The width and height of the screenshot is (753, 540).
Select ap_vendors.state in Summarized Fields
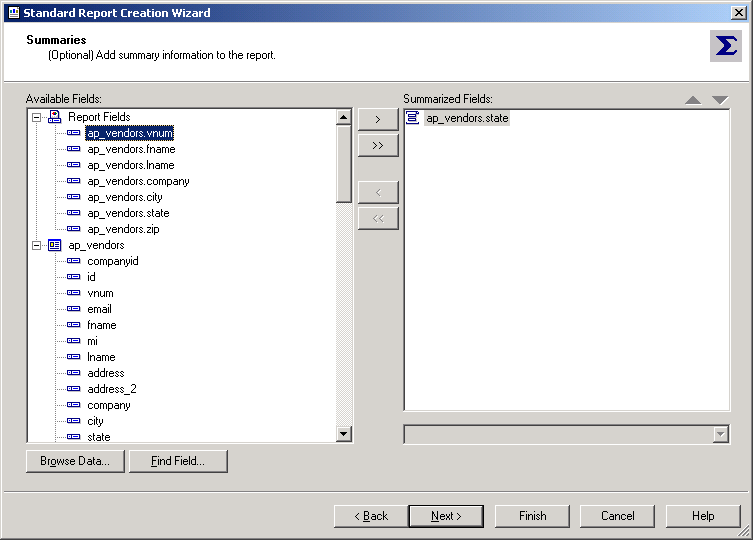(x=467, y=118)
